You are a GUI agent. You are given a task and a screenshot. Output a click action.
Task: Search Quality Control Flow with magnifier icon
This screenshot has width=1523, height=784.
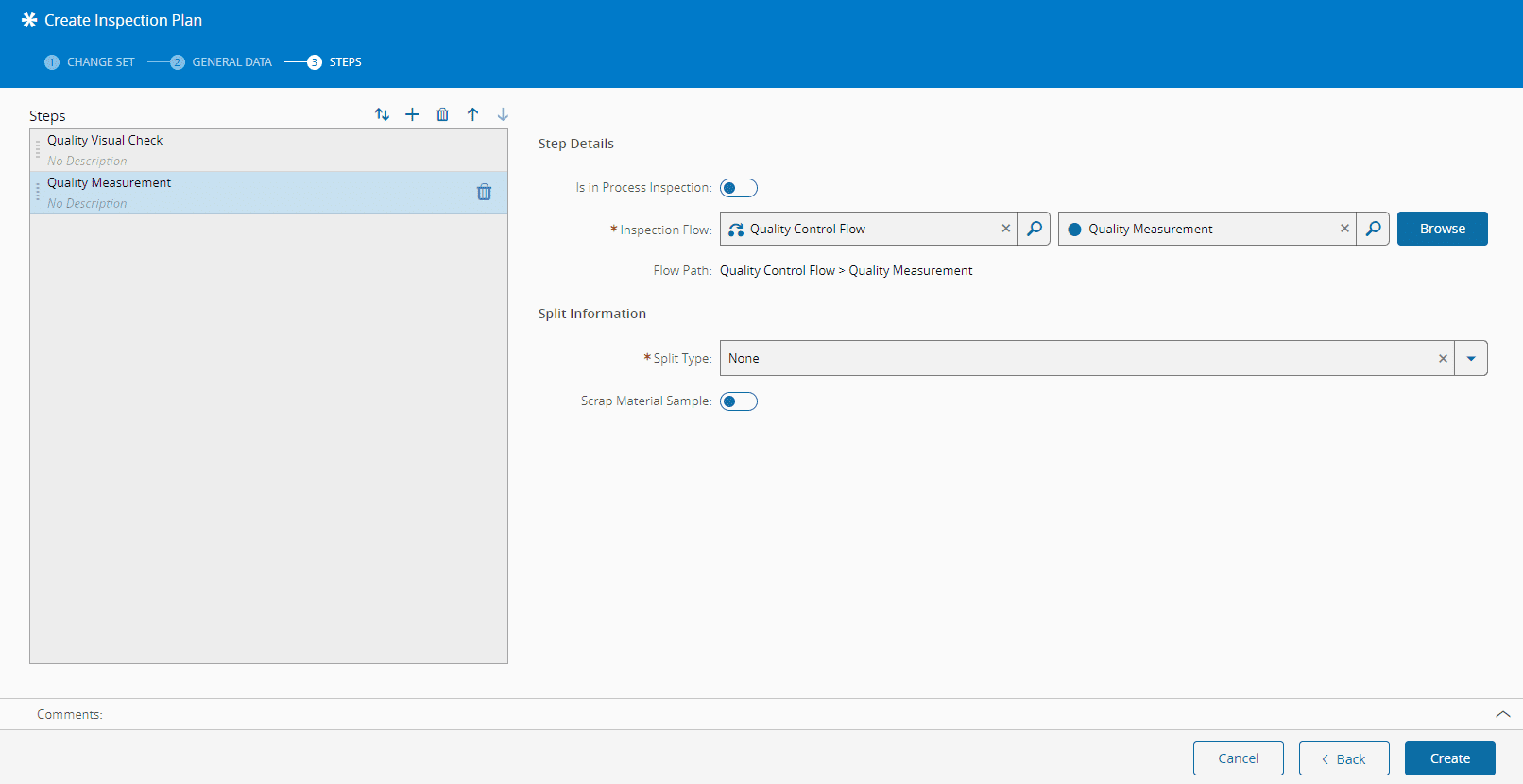(1035, 229)
